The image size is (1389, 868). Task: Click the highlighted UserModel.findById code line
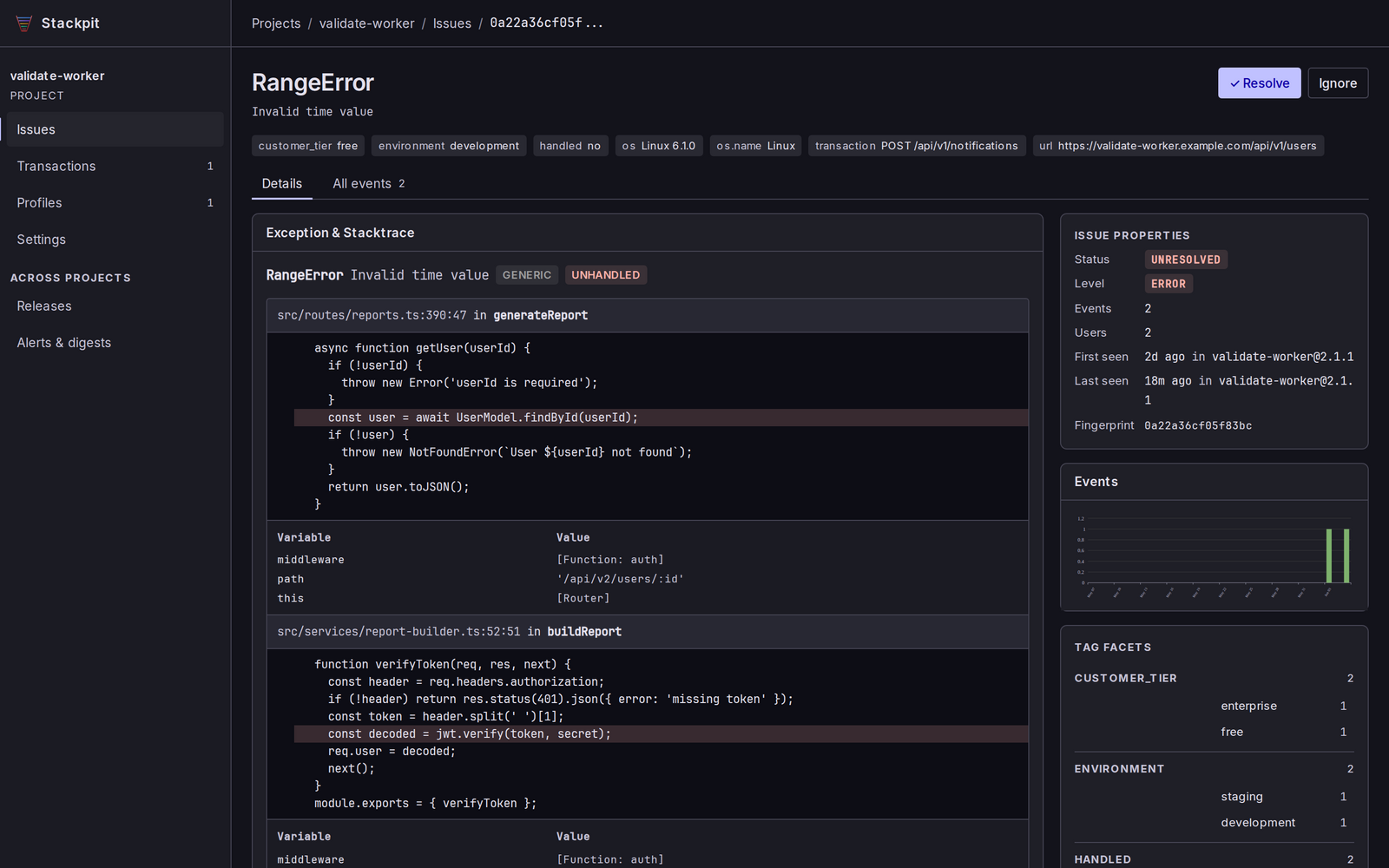click(661, 418)
